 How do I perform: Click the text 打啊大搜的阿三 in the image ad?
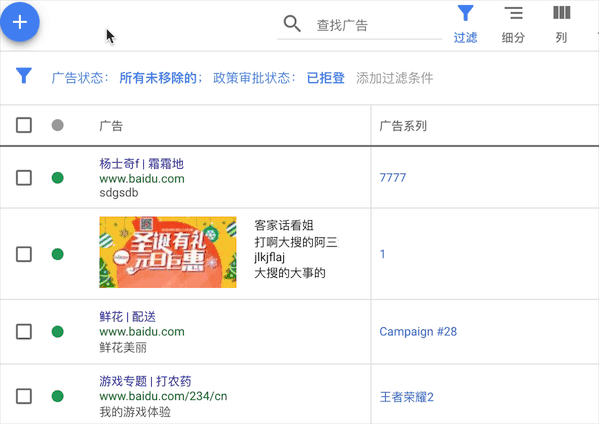pyautogui.click(x=296, y=242)
